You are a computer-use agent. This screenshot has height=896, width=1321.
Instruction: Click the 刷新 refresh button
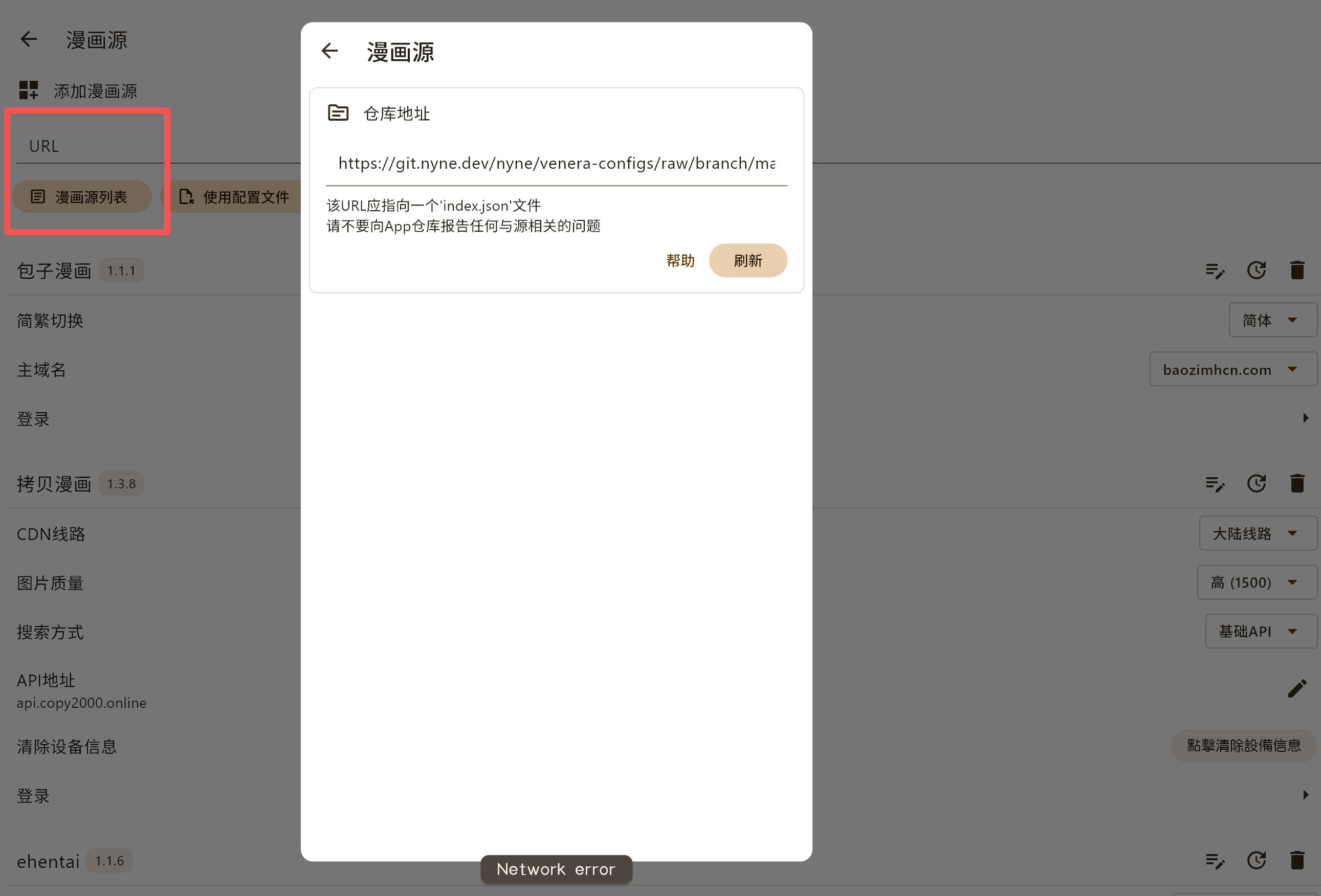747,260
